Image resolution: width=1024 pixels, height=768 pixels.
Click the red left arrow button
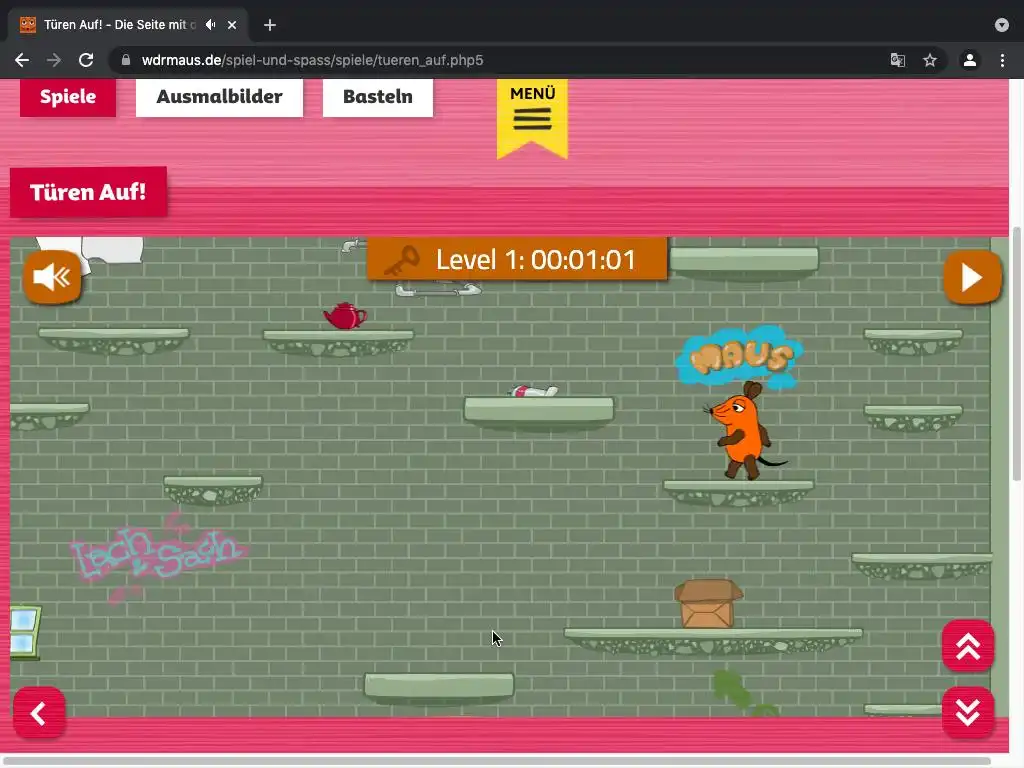(39, 712)
